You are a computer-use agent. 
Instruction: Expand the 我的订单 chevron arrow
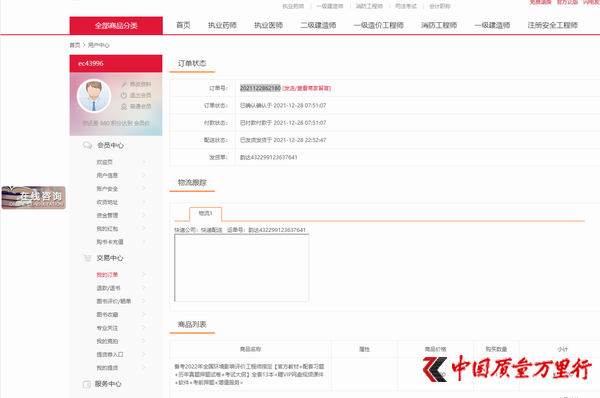pyautogui.click(x=144, y=274)
